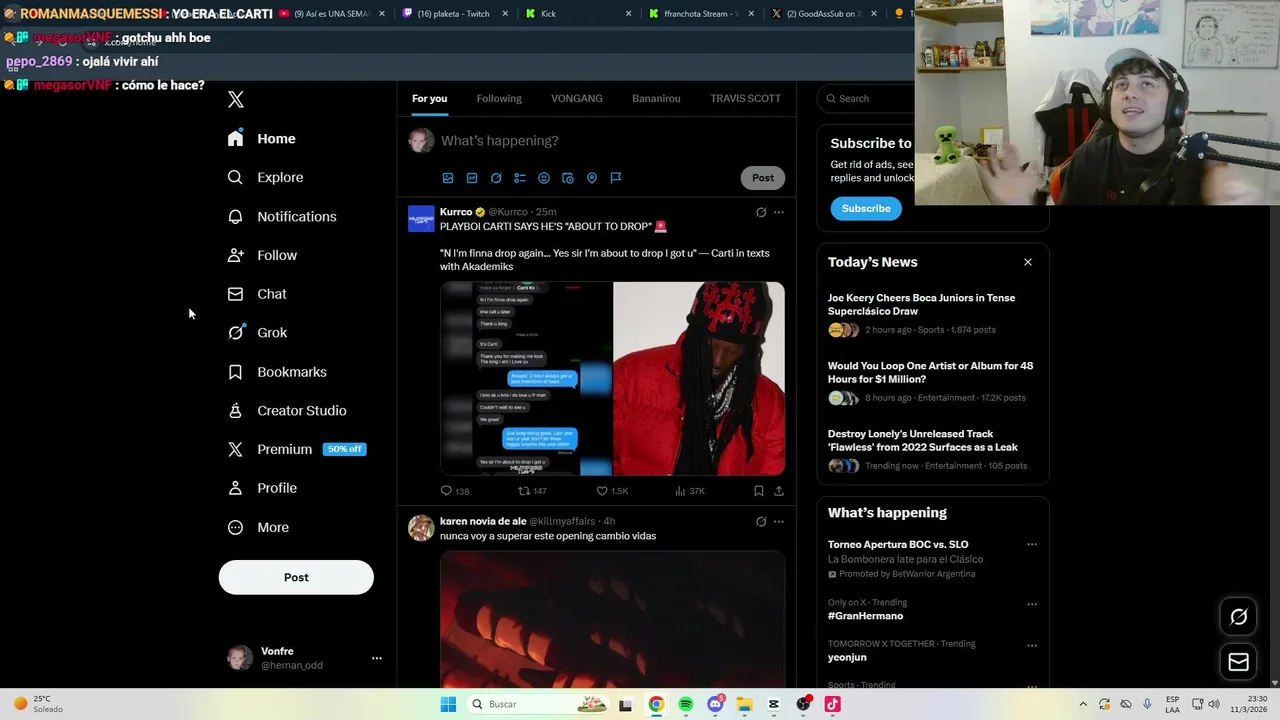The height and width of the screenshot is (720, 1280).
Task: Click the sidebar Post button
Action: coord(296,577)
